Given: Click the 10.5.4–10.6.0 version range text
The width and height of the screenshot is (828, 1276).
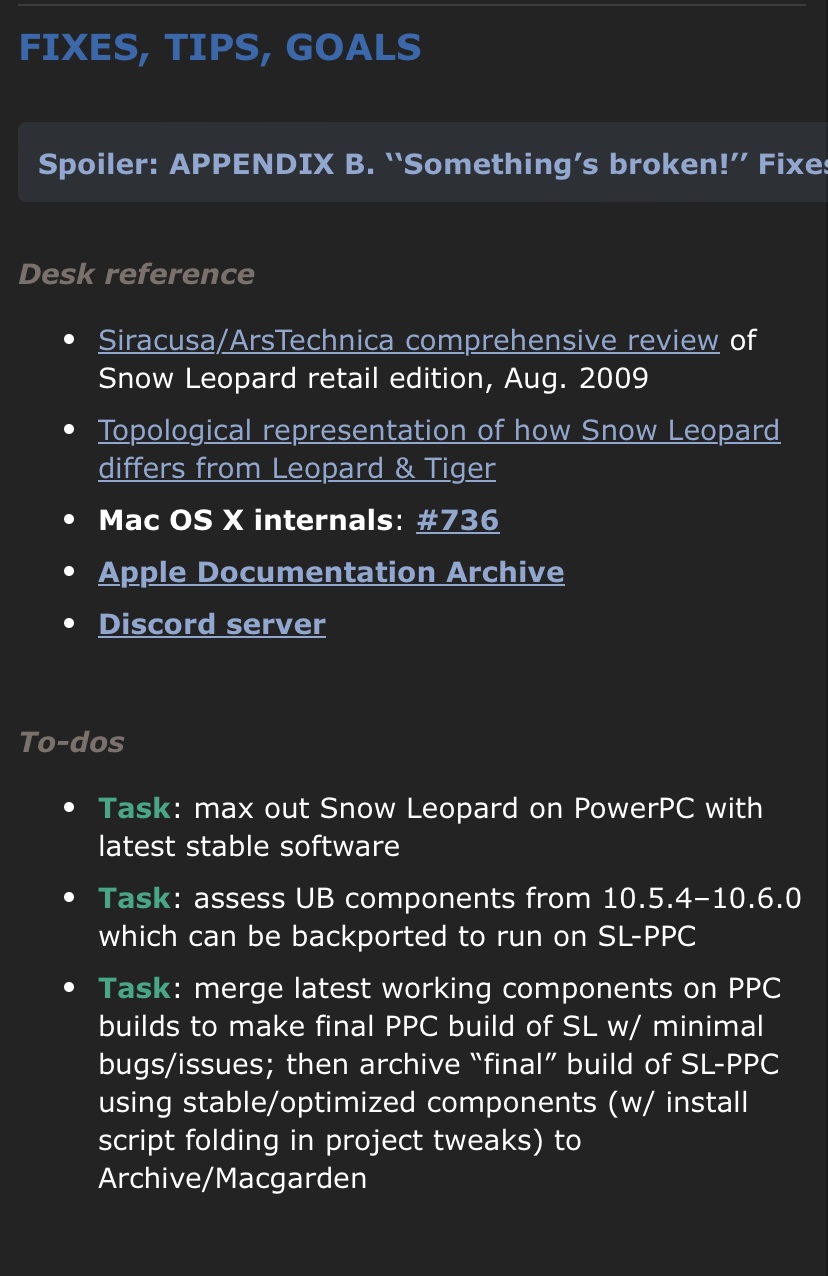Looking at the screenshot, I should (702, 898).
